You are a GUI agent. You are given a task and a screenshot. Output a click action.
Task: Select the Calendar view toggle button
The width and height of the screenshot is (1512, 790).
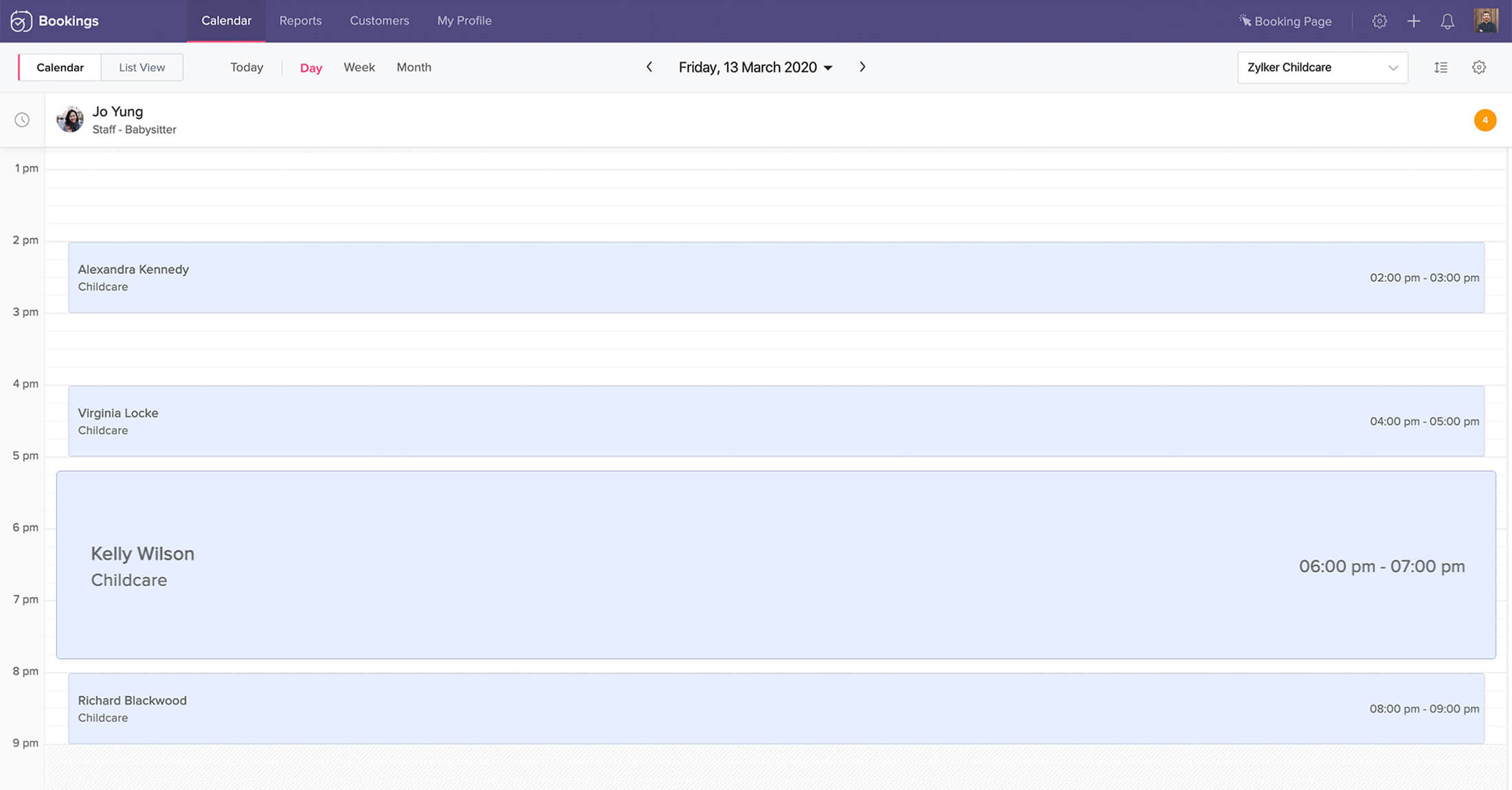60,67
